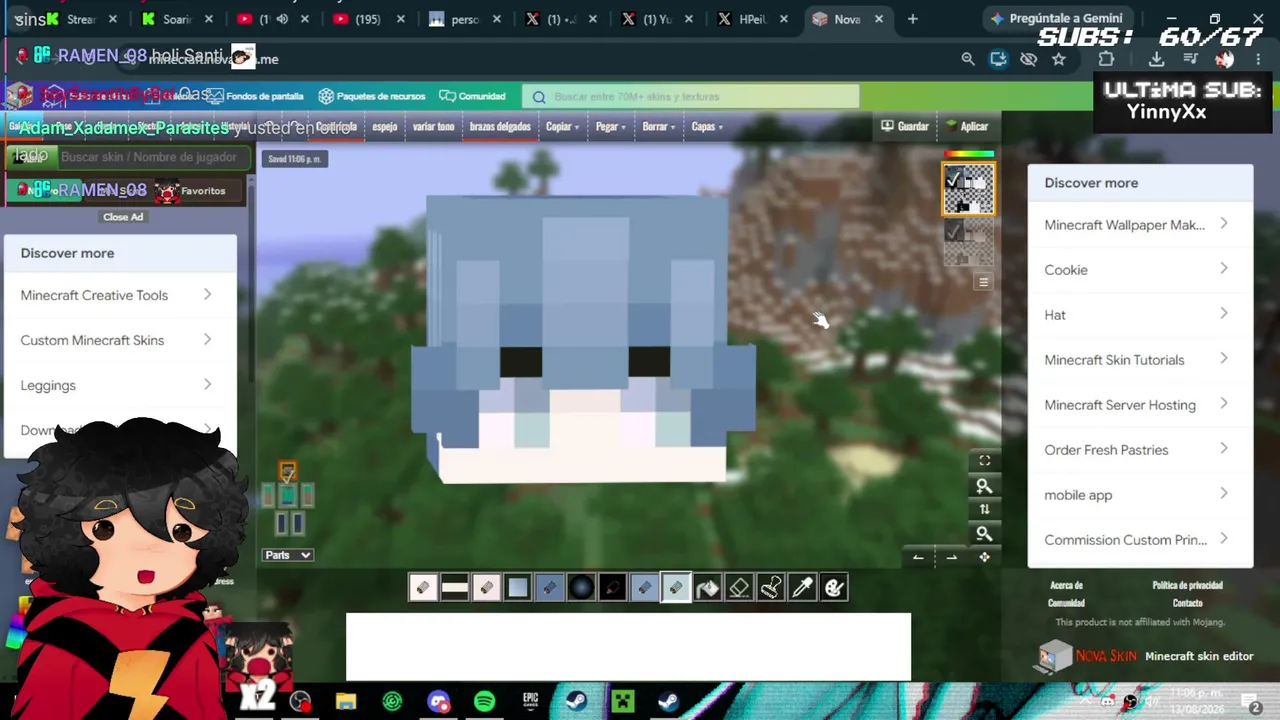Select the dark sphere brush tool
The width and height of the screenshot is (1280, 720).
(581, 588)
